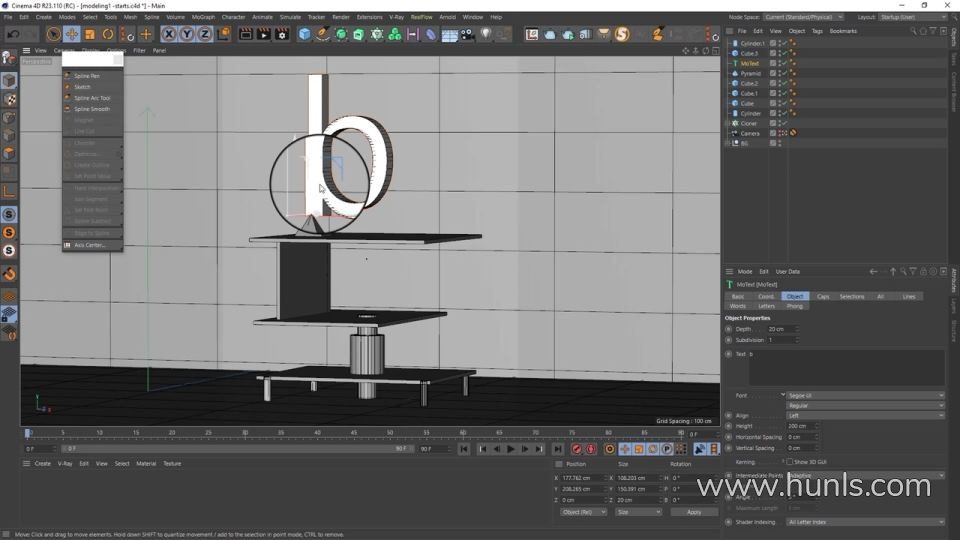Open the Object (Rel) coordinate dropdown
The height and width of the screenshot is (540, 960).
[x=583, y=512]
